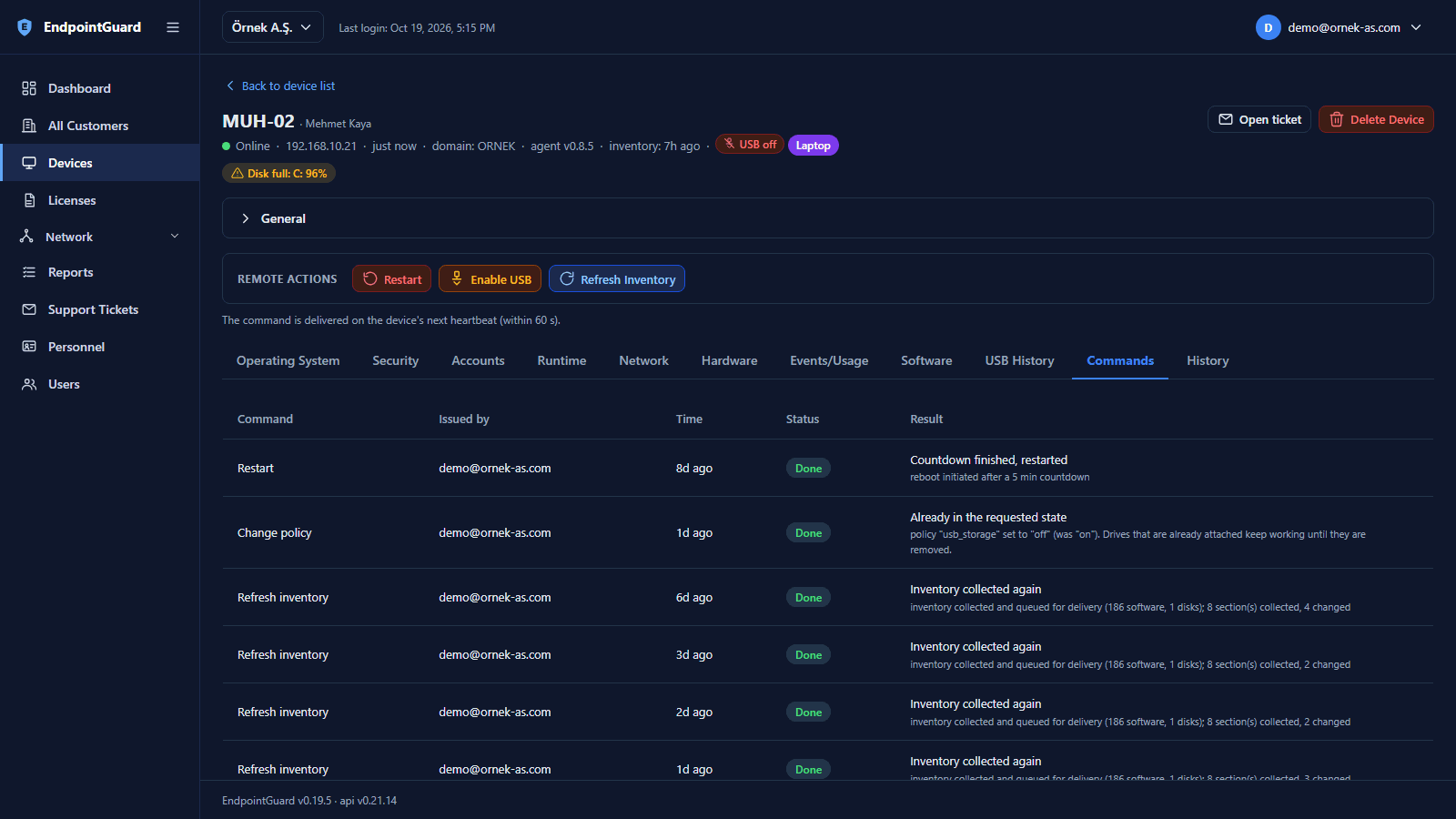Viewport: 1456px width, 819px height.
Task: Click the envelope icon in Open ticket
Action: click(1226, 119)
